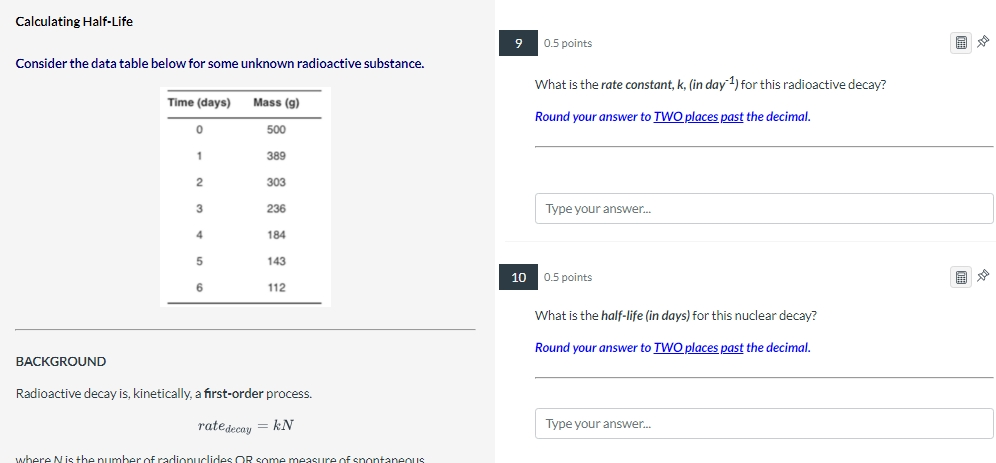Click 'What is the rate constant' question text
The image size is (996, 463).
click(710, 84)
